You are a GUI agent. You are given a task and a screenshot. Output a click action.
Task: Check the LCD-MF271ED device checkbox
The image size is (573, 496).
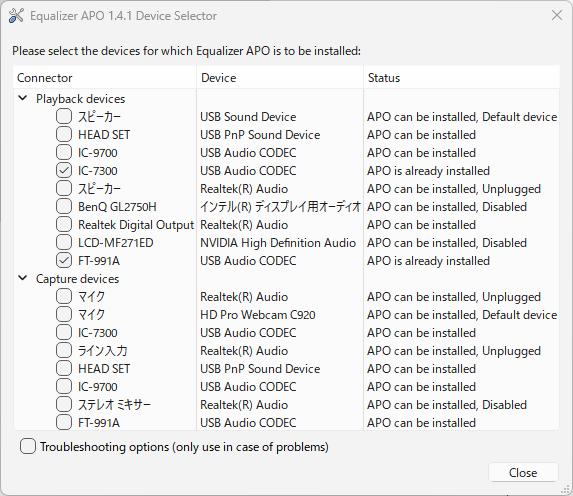point(64,242)
